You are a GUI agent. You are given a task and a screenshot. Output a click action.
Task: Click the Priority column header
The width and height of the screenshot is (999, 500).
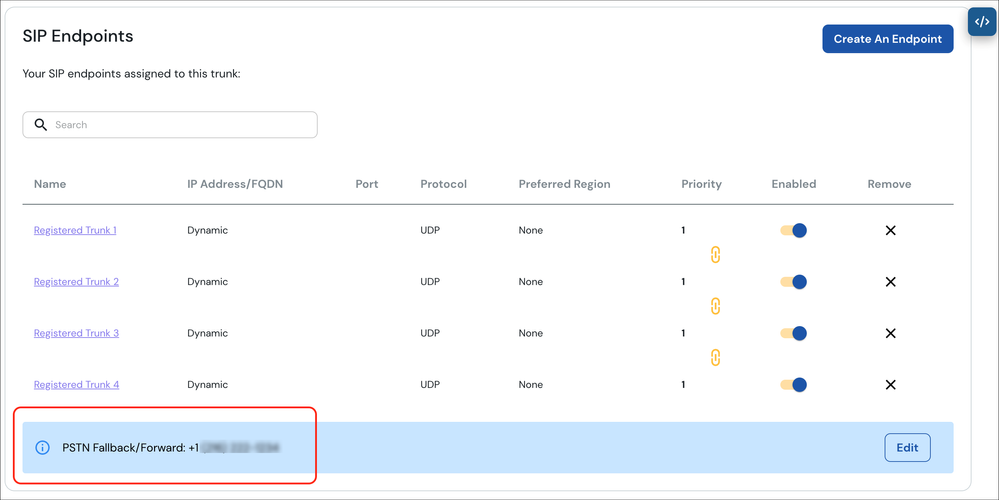pyautogui.click(x=701, y=184)
